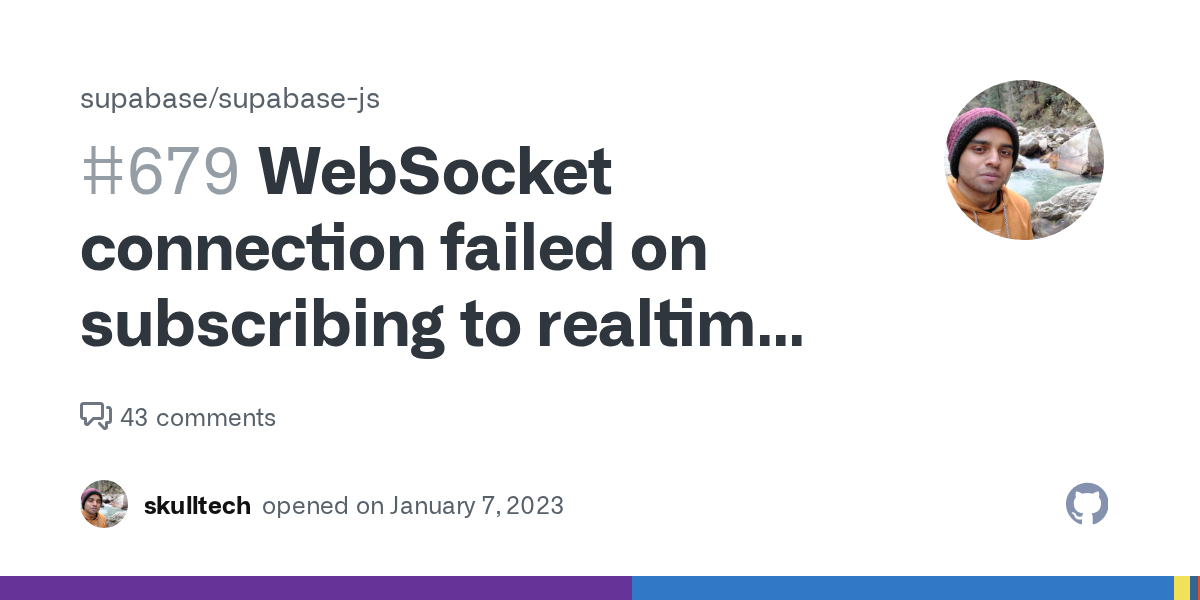Click the comments speech bubble icon
Screen dimensions: 1200x600
(x=95, y=416)
